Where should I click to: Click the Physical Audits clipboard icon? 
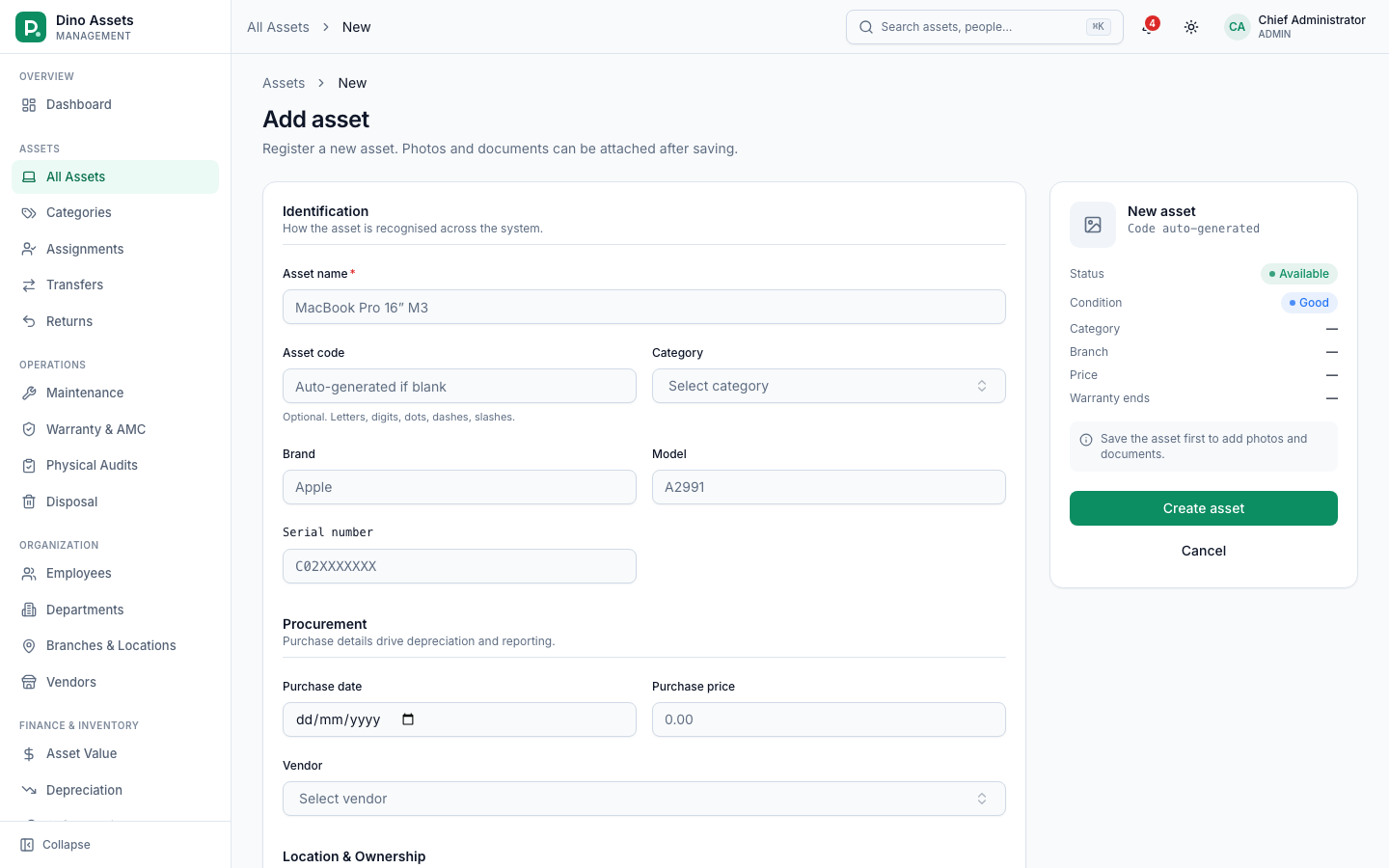pos(29,466)
